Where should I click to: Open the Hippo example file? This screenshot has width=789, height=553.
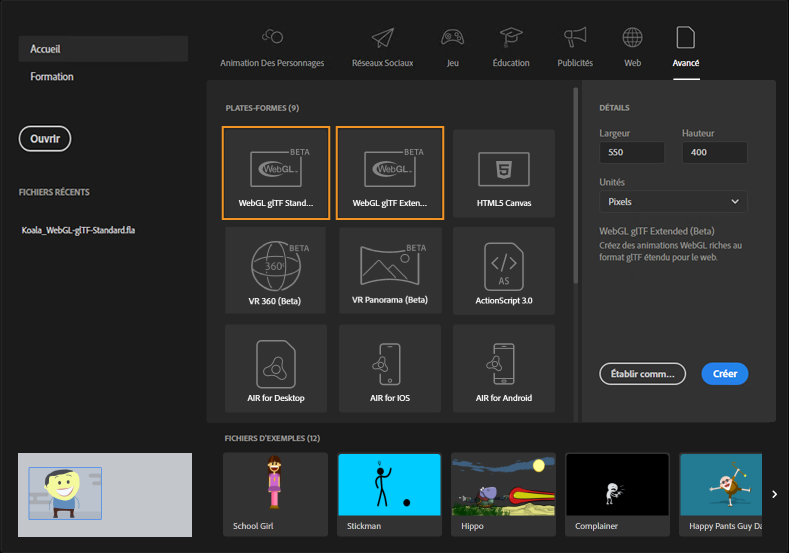tap(503, 494)
